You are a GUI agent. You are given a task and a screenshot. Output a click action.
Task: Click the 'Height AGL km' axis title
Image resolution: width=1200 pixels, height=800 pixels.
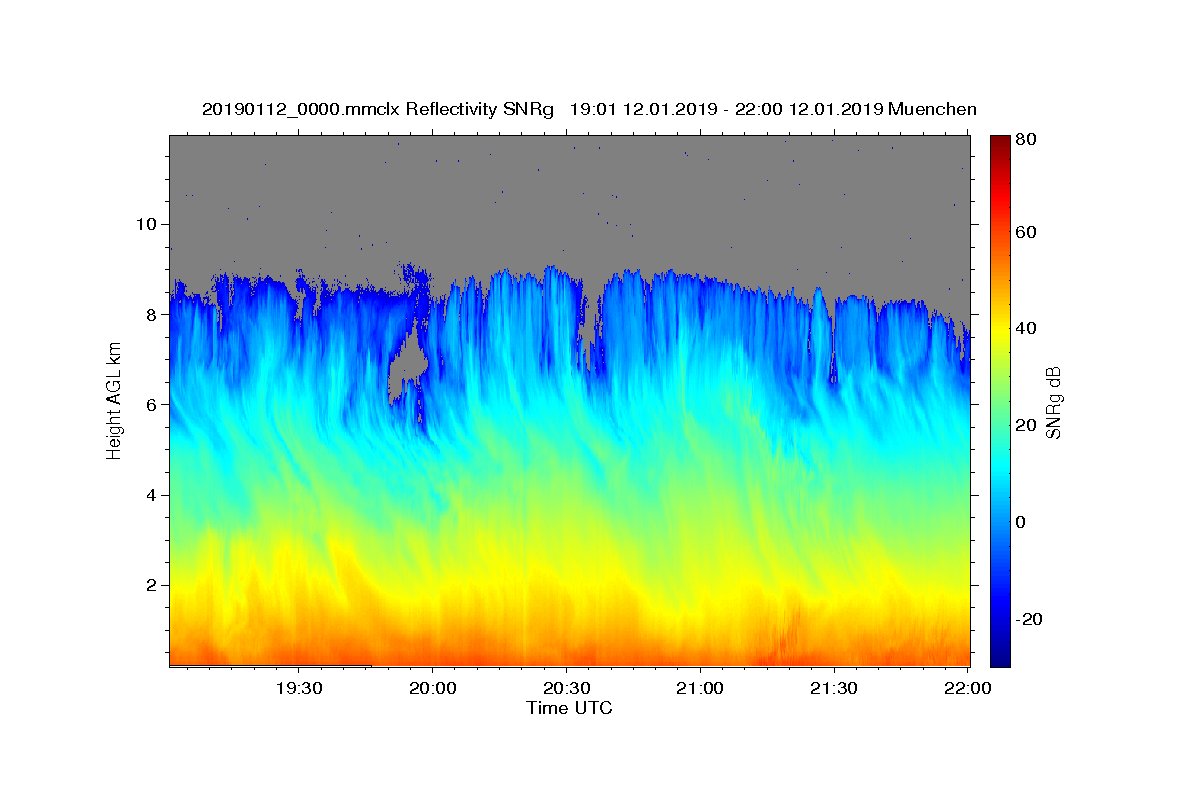click(114, 400)
